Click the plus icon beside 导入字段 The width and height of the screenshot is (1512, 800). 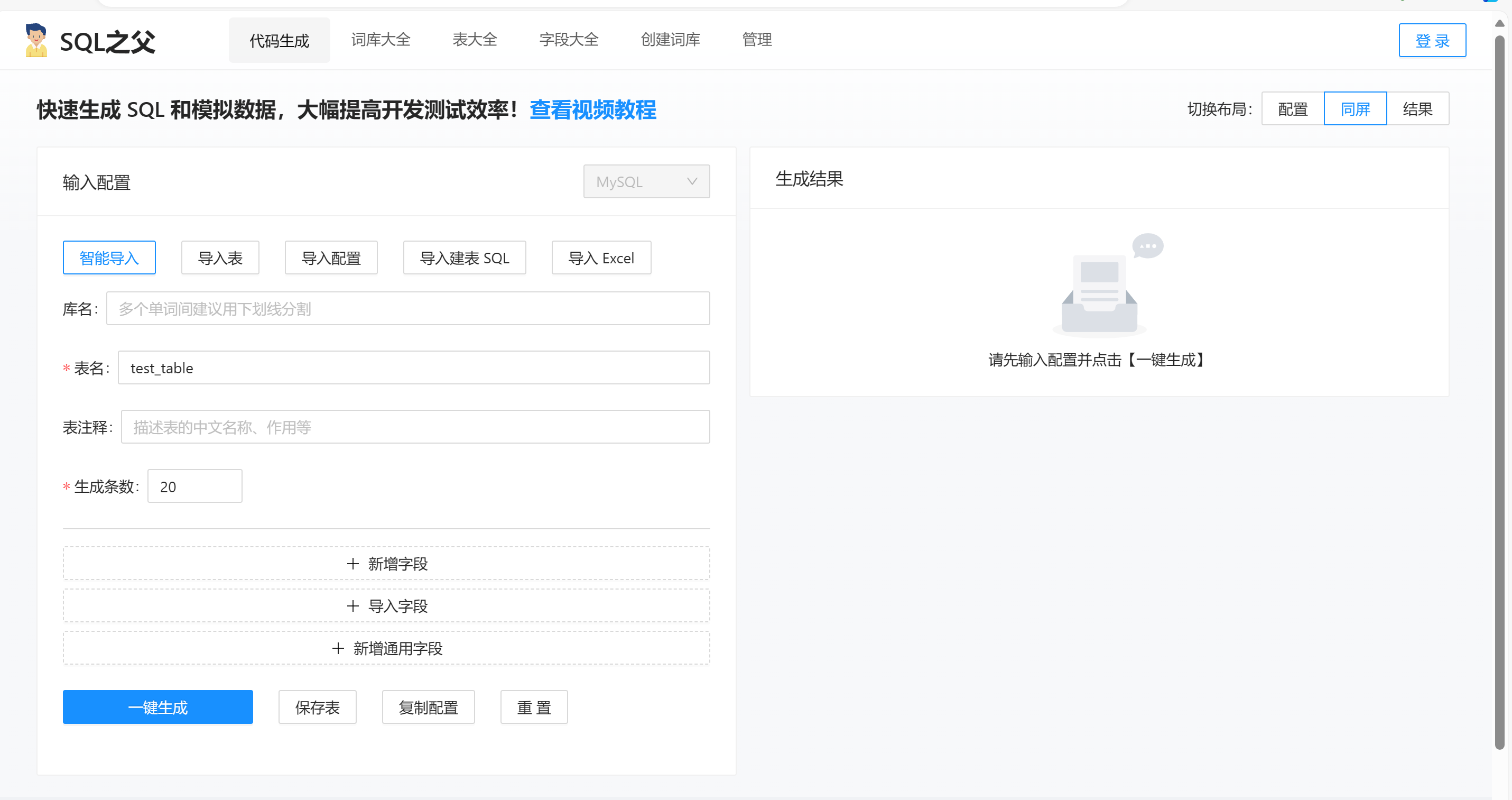pos(352,606)
